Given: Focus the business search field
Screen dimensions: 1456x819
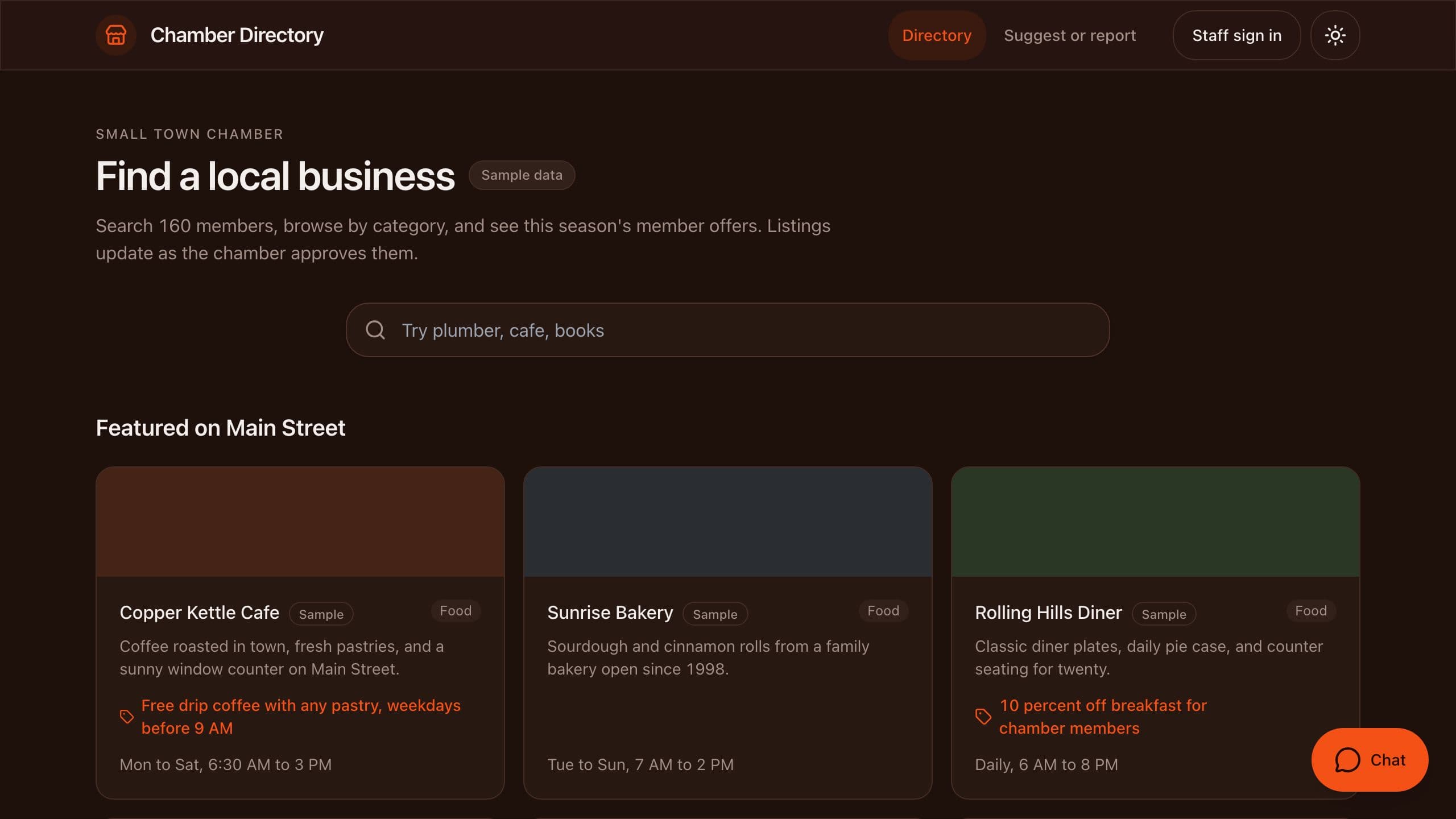Looking at the screenshot, I should point(727,330).
